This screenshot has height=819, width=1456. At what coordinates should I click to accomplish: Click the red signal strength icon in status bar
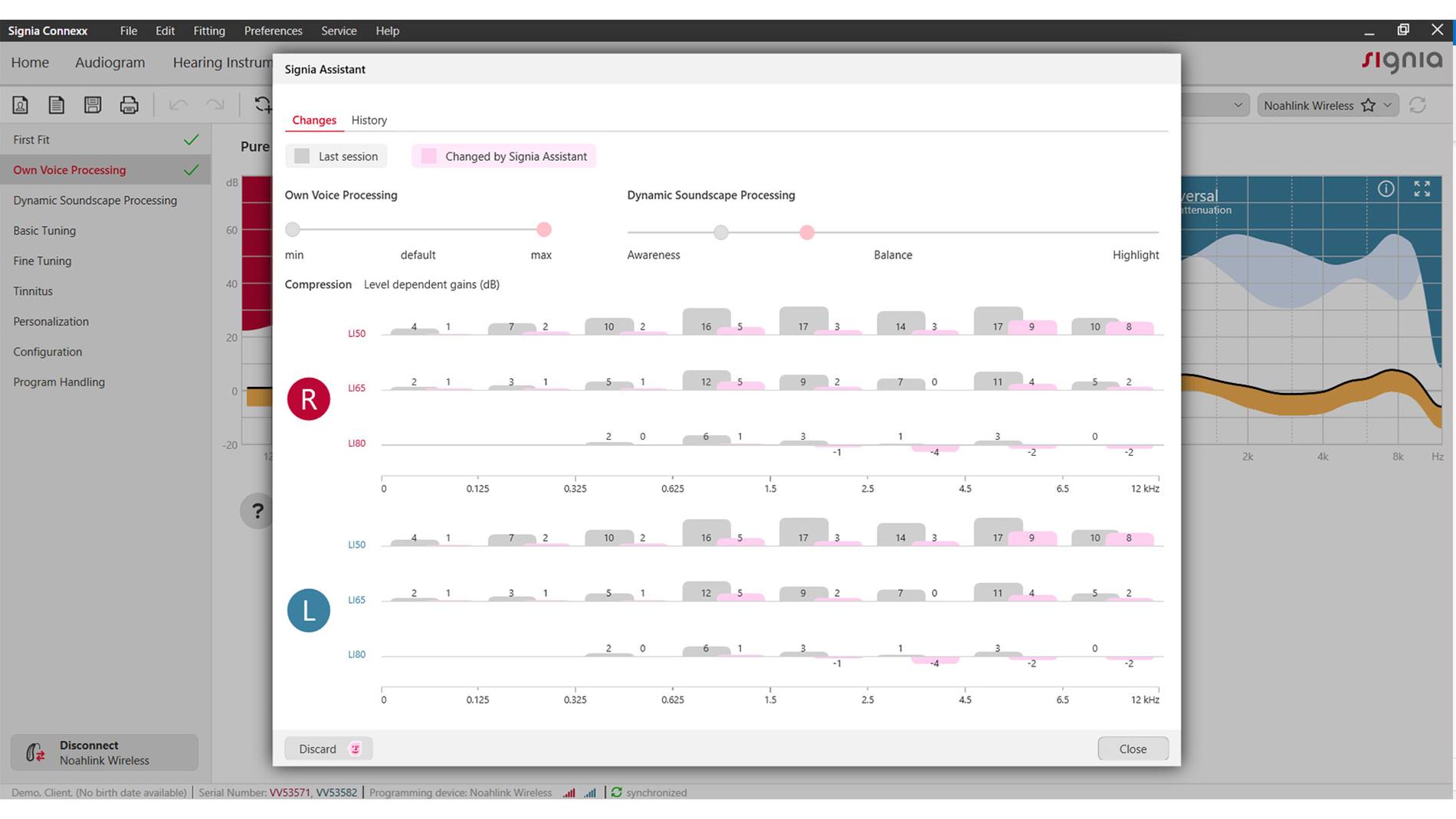(x=569, y=792)
